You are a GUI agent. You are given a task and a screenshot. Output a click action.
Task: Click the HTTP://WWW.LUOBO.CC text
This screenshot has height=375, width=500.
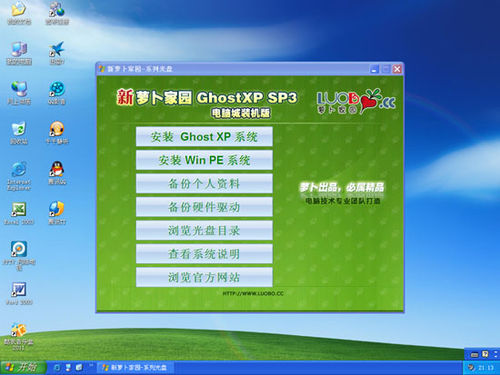pos(253,293)
